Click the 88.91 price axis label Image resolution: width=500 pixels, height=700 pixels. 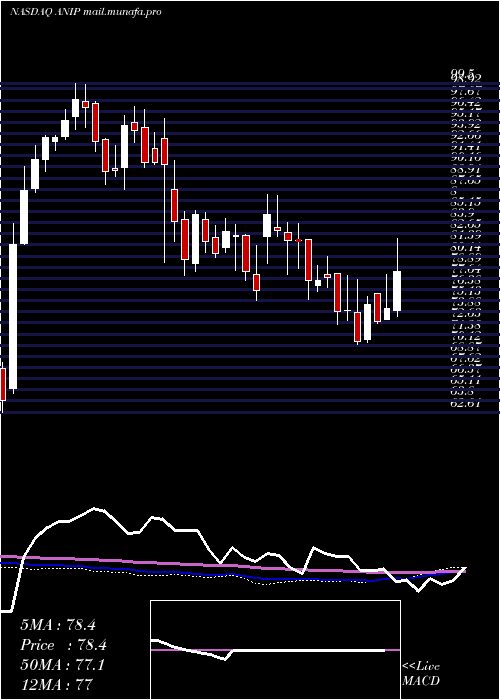coord(464,170)
